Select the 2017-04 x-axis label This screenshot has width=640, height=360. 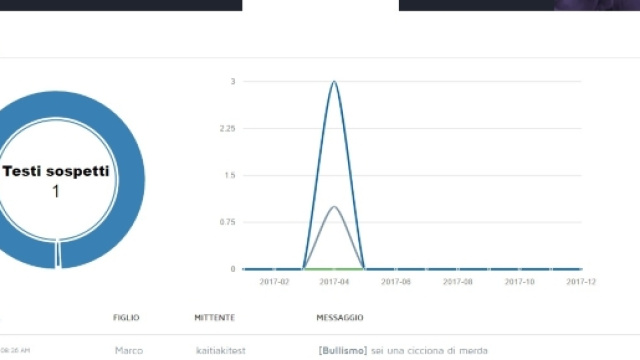334,282
